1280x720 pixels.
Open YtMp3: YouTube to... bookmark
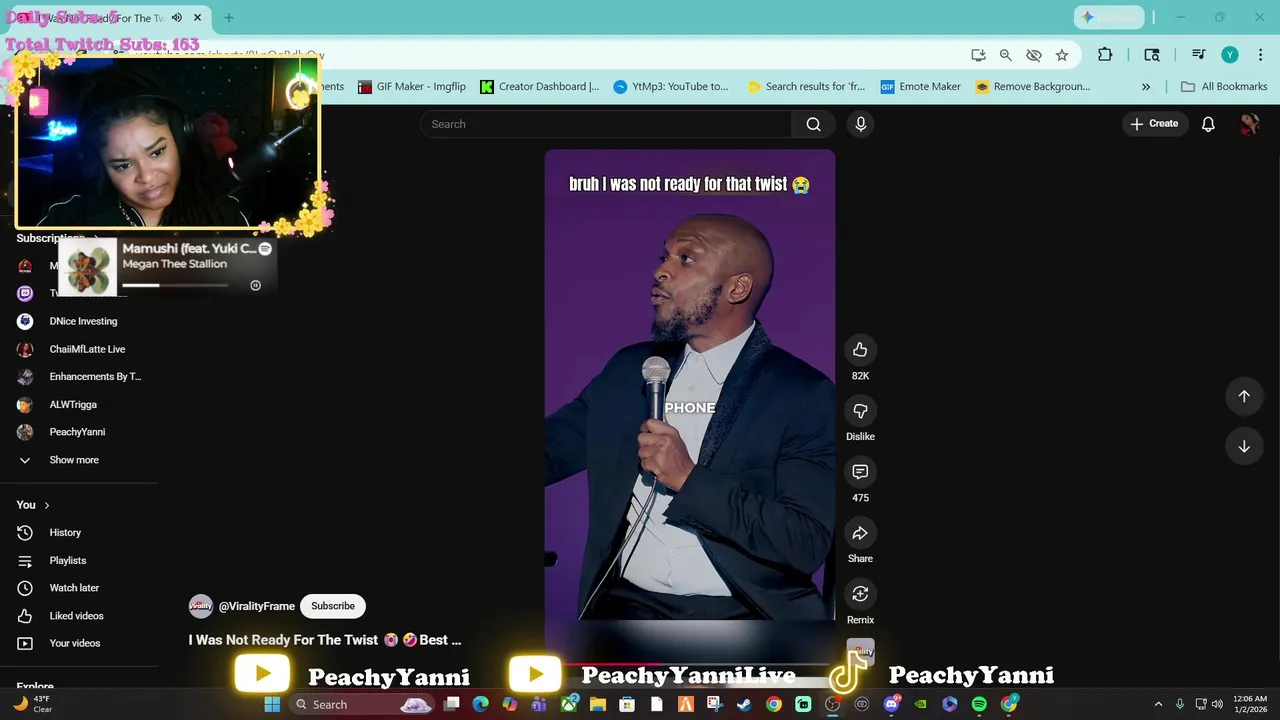tap(671, 87)
